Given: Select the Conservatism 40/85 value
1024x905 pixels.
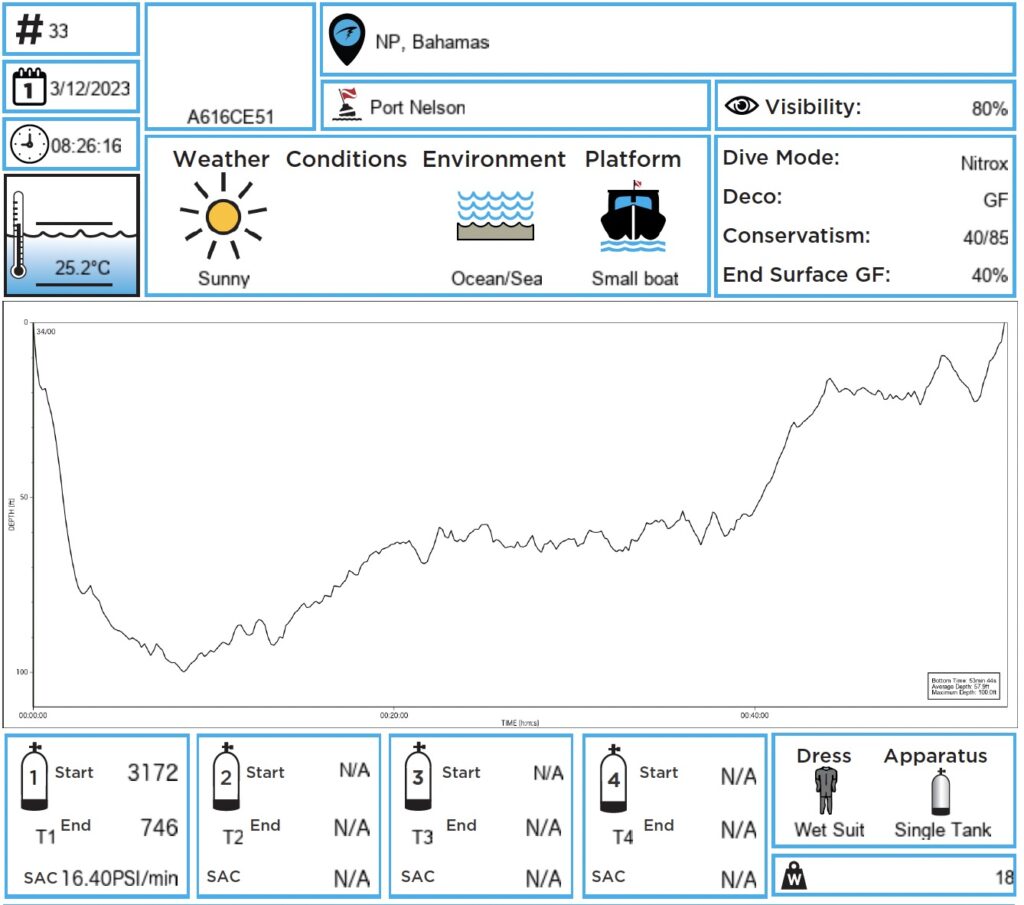Looking at the screenshot, I should [983, 238].
